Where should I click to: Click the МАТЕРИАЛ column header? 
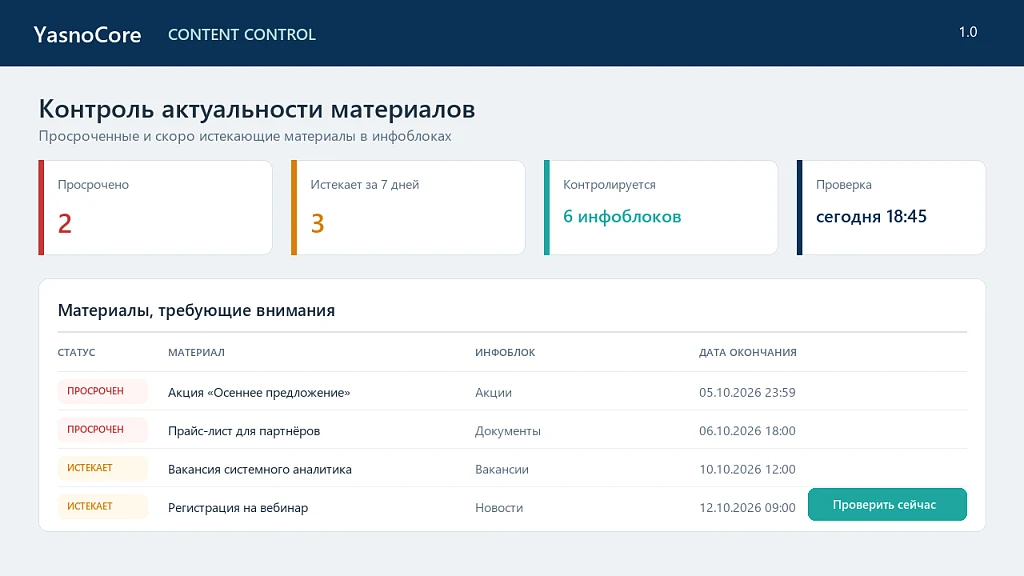[197, 353]
